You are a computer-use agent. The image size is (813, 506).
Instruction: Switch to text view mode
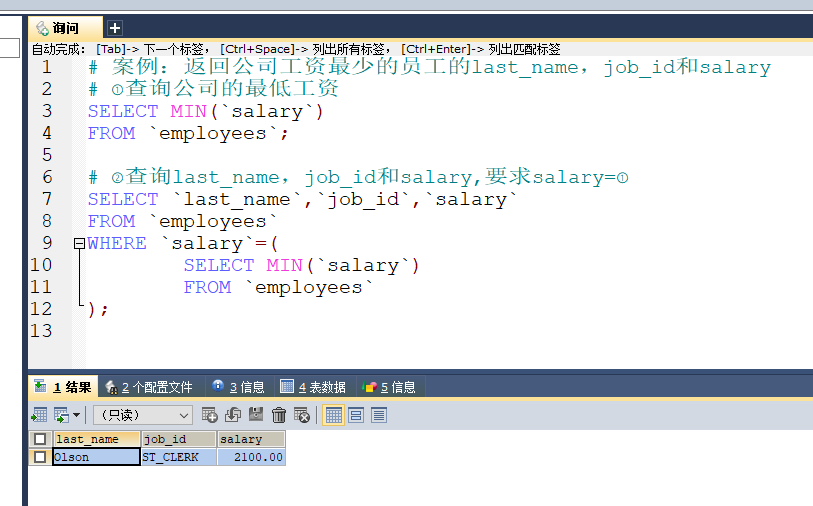(379, 415)
